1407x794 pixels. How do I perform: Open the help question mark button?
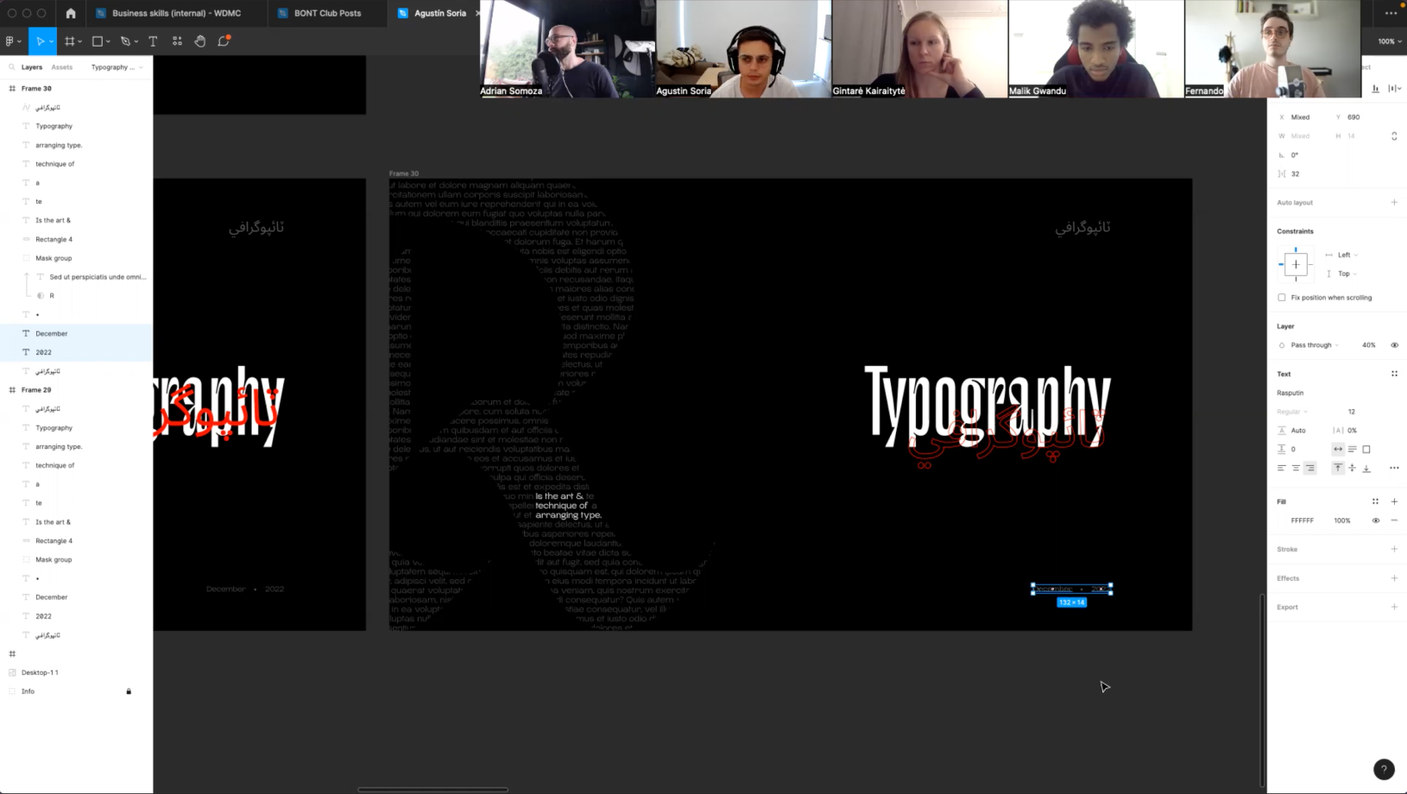[1383, 769]
